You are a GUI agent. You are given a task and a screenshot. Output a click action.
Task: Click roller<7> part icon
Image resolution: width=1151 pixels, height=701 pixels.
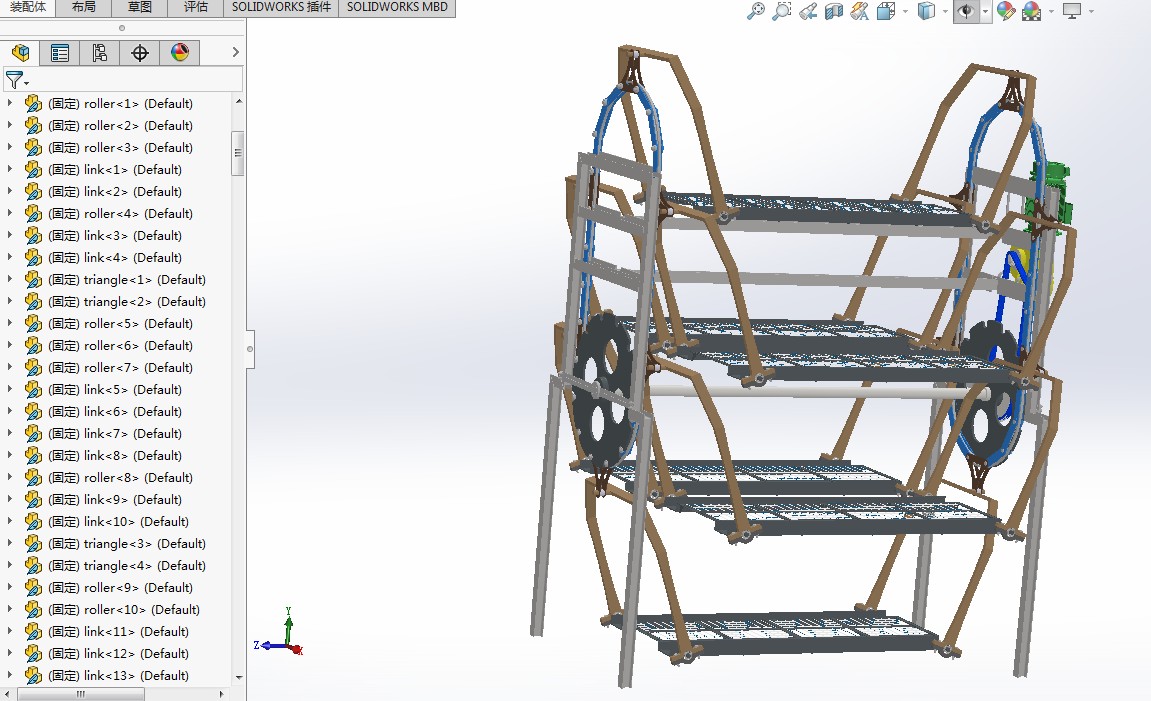click(x=33, y=368)
